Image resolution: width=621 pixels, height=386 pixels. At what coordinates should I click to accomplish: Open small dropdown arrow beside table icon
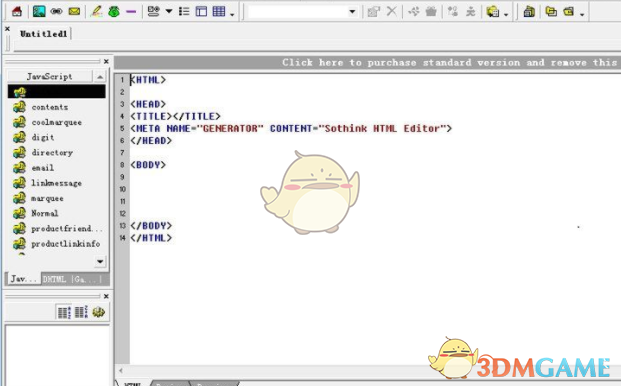[232, 15]
